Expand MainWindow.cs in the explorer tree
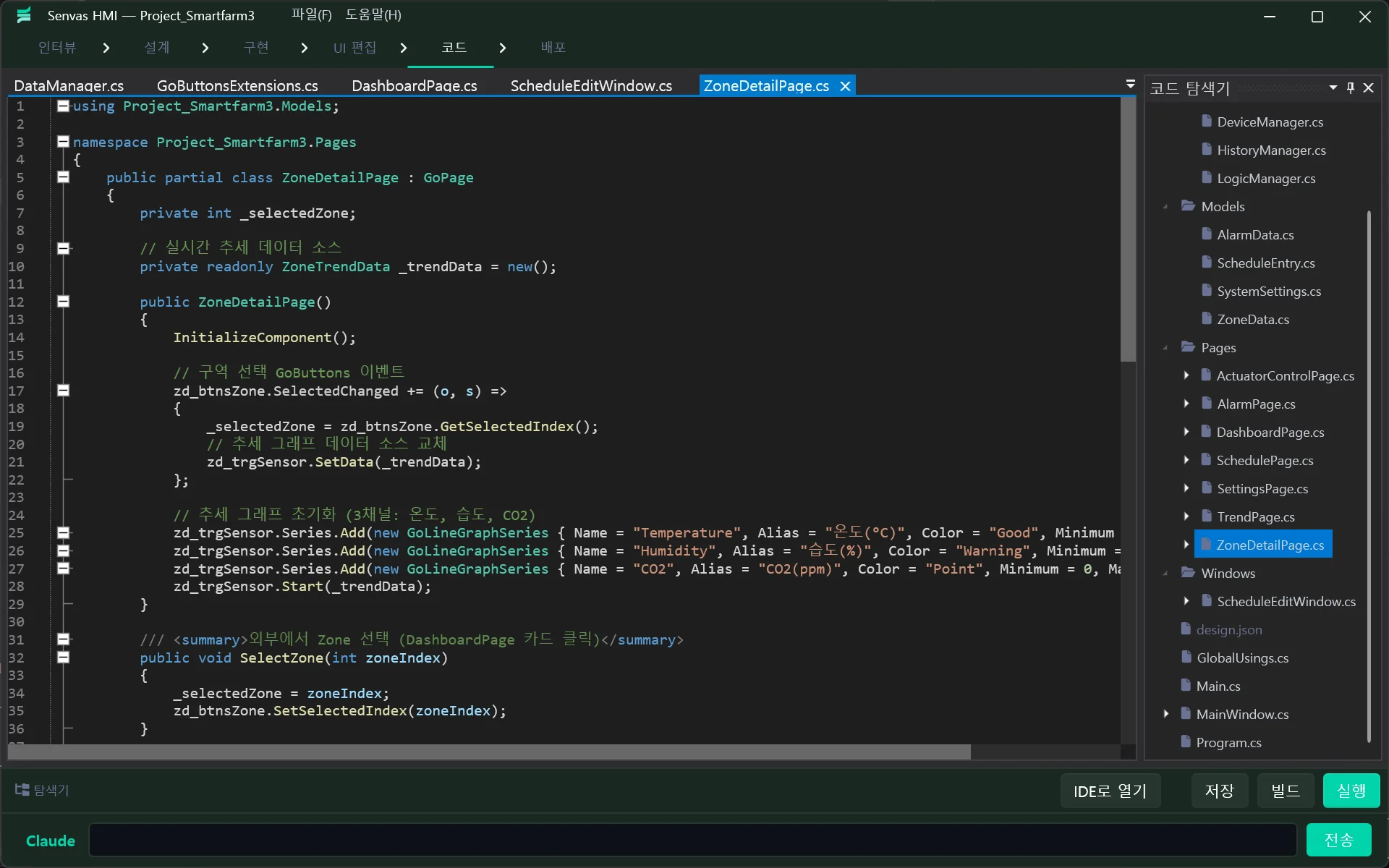The image size is (1389, 868). point(1166,714)
